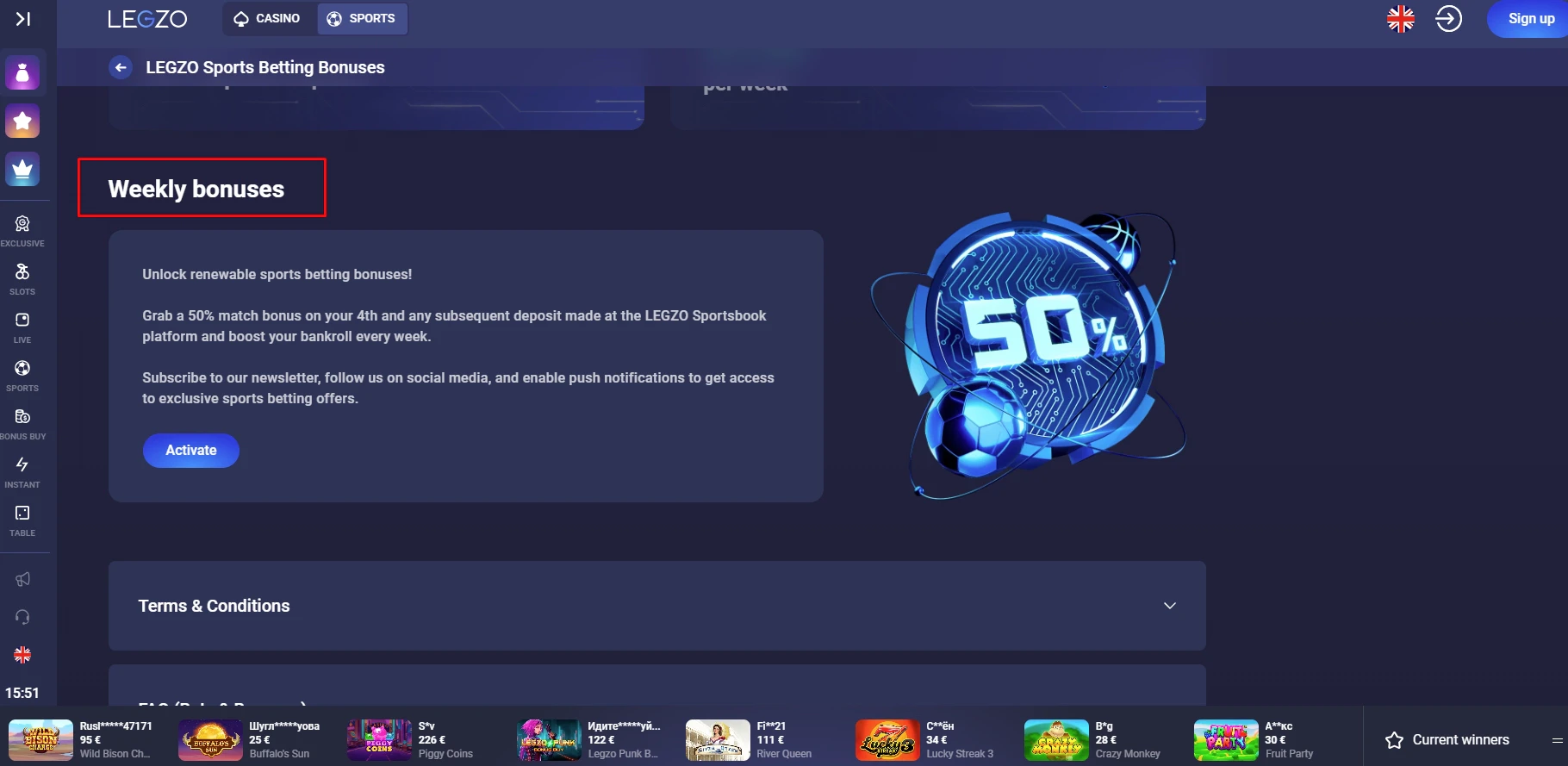
Task: Open language selector UK flag in header
Action: [x=1401, y=19]
